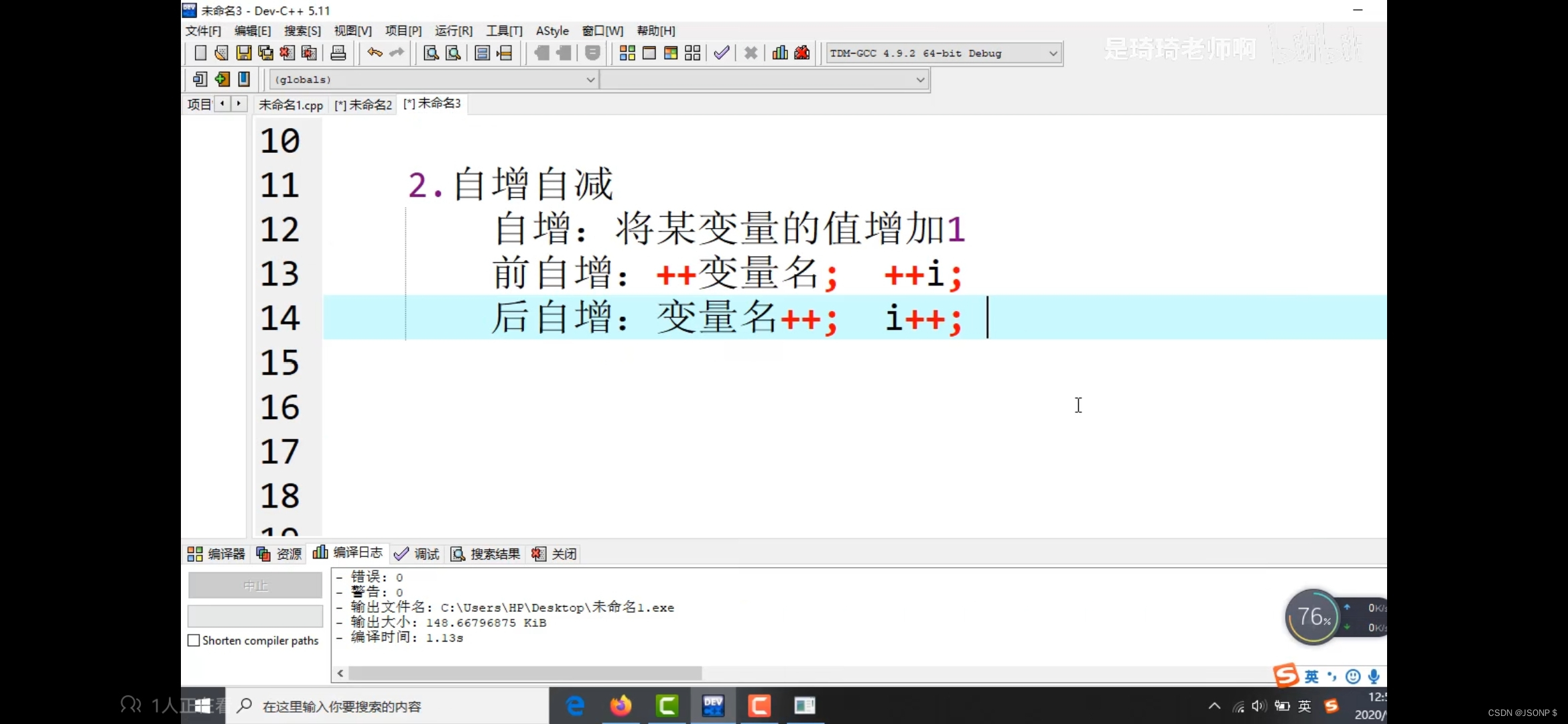Click the Profile analysis bar-chart icon

click(779, 53)
